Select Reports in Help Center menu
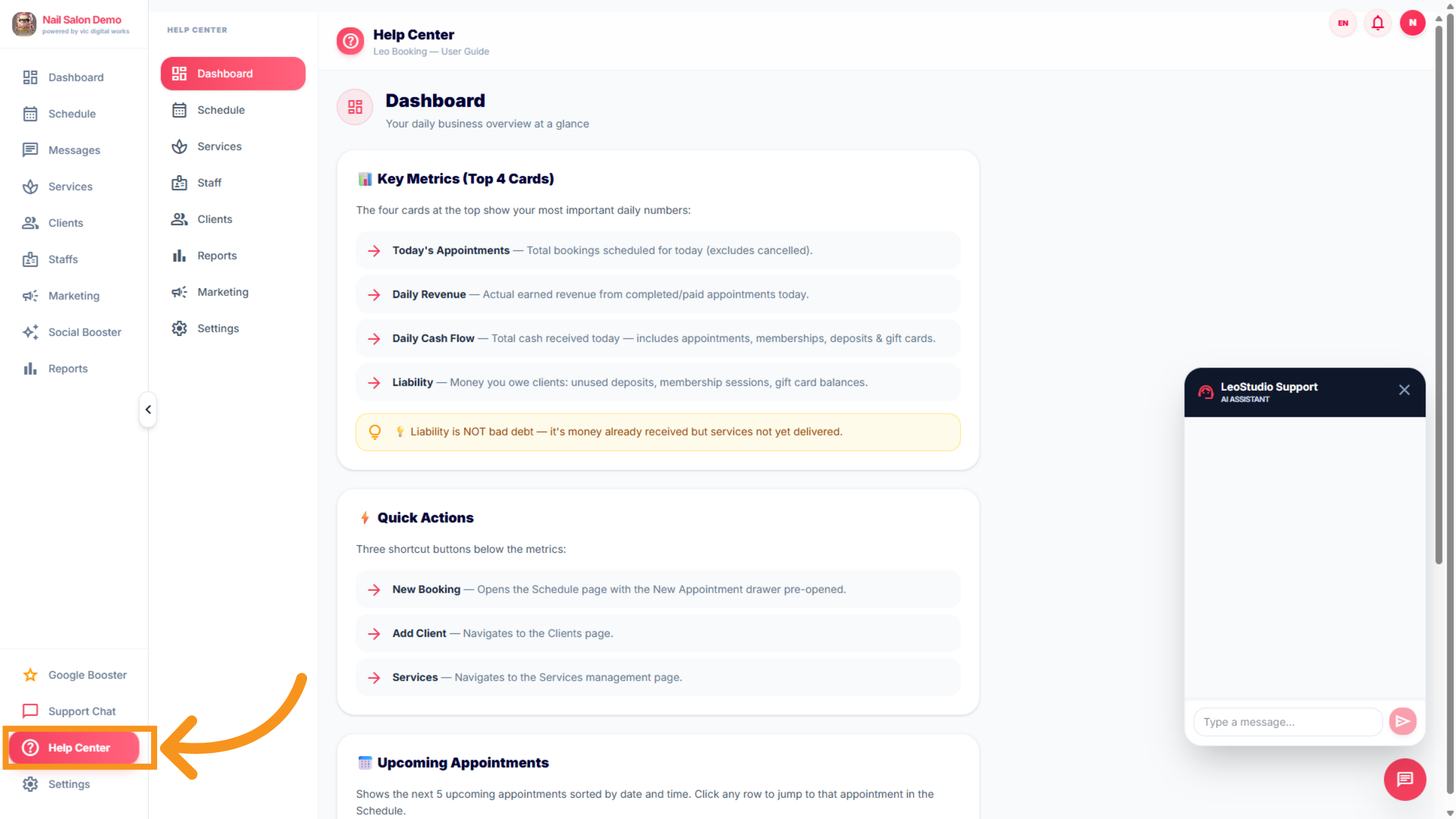This screenshot has width=1456, height=819. click(217, 255)
